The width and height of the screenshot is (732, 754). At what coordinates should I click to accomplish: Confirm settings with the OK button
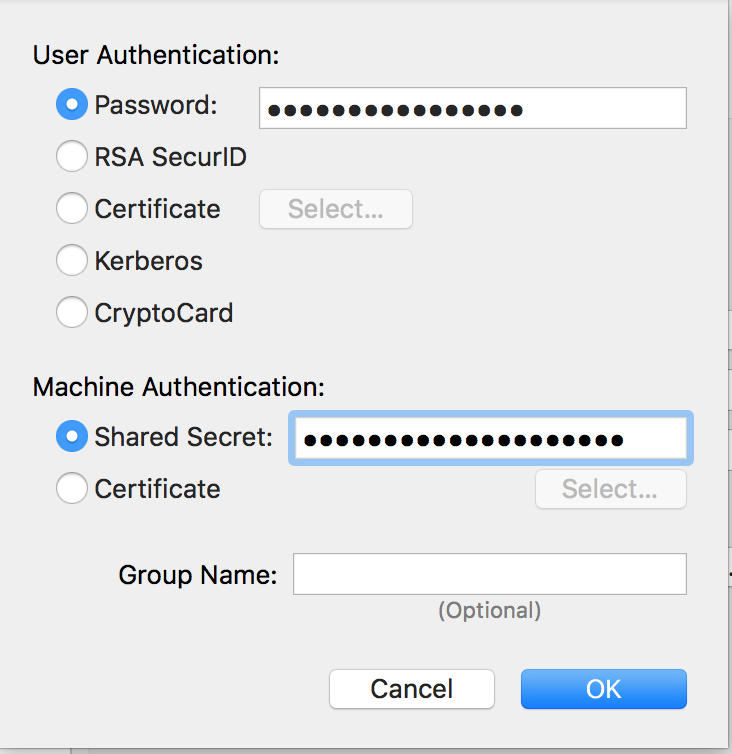click(603, 689)
